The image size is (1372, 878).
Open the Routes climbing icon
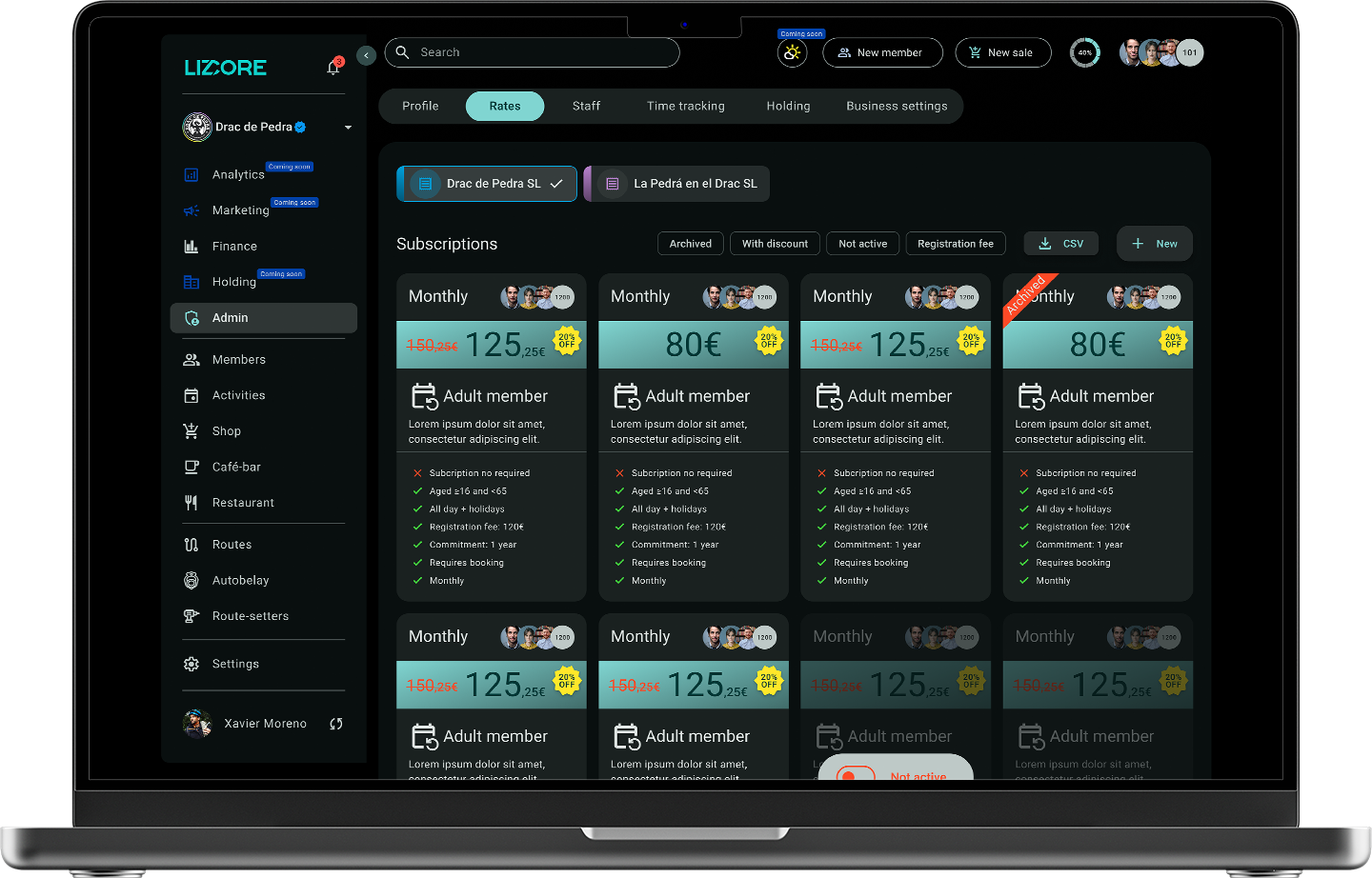pyautogui.click(x=191, y=544)
